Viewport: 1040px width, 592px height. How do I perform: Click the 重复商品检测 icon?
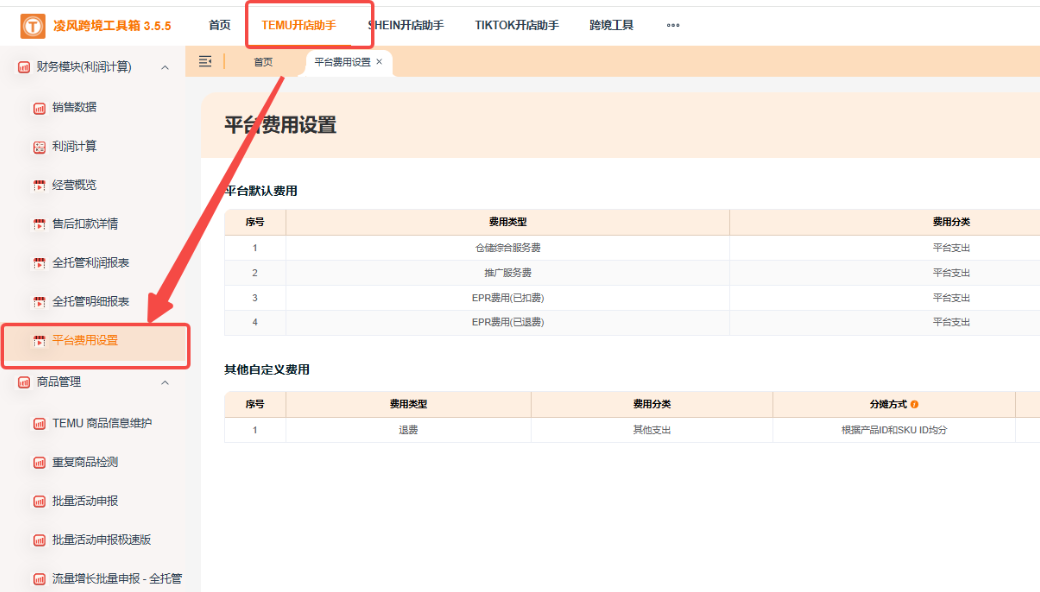coord(39,463)
